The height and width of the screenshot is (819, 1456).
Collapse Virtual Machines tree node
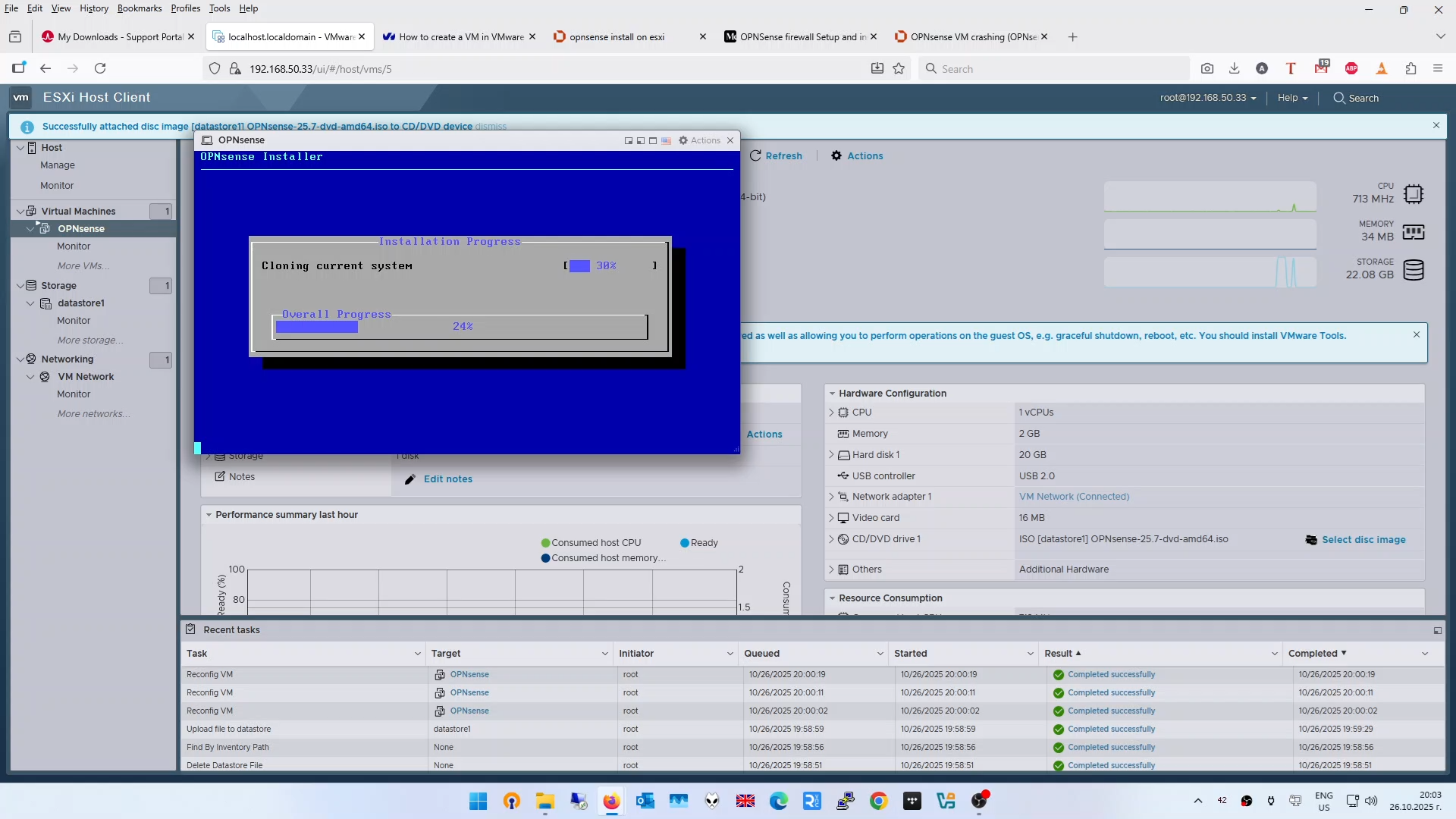click(x=20, y=211)
